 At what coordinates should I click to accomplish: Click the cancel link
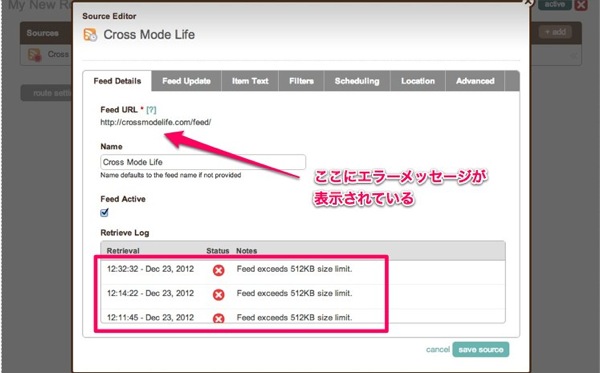pyautogui.click(x=438, y=349)
